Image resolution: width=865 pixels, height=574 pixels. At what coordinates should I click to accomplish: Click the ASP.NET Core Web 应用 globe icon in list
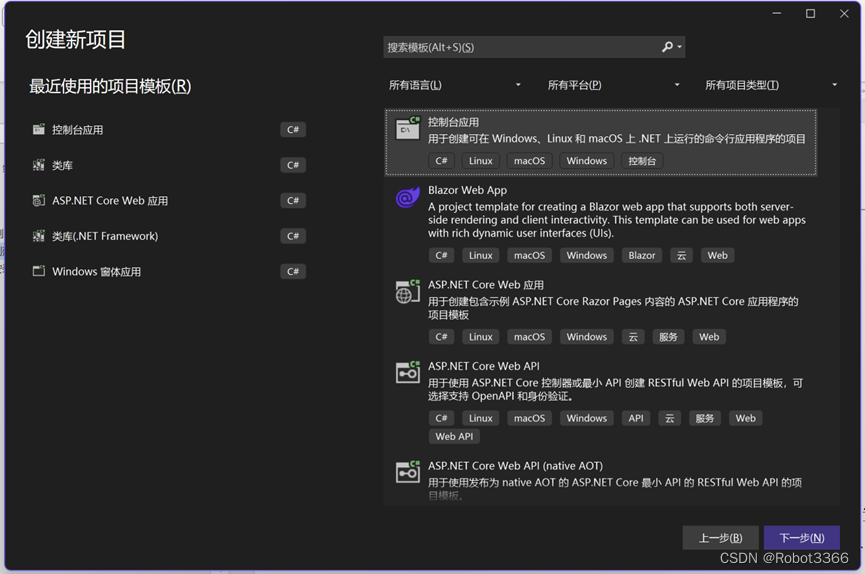[408, 292]
